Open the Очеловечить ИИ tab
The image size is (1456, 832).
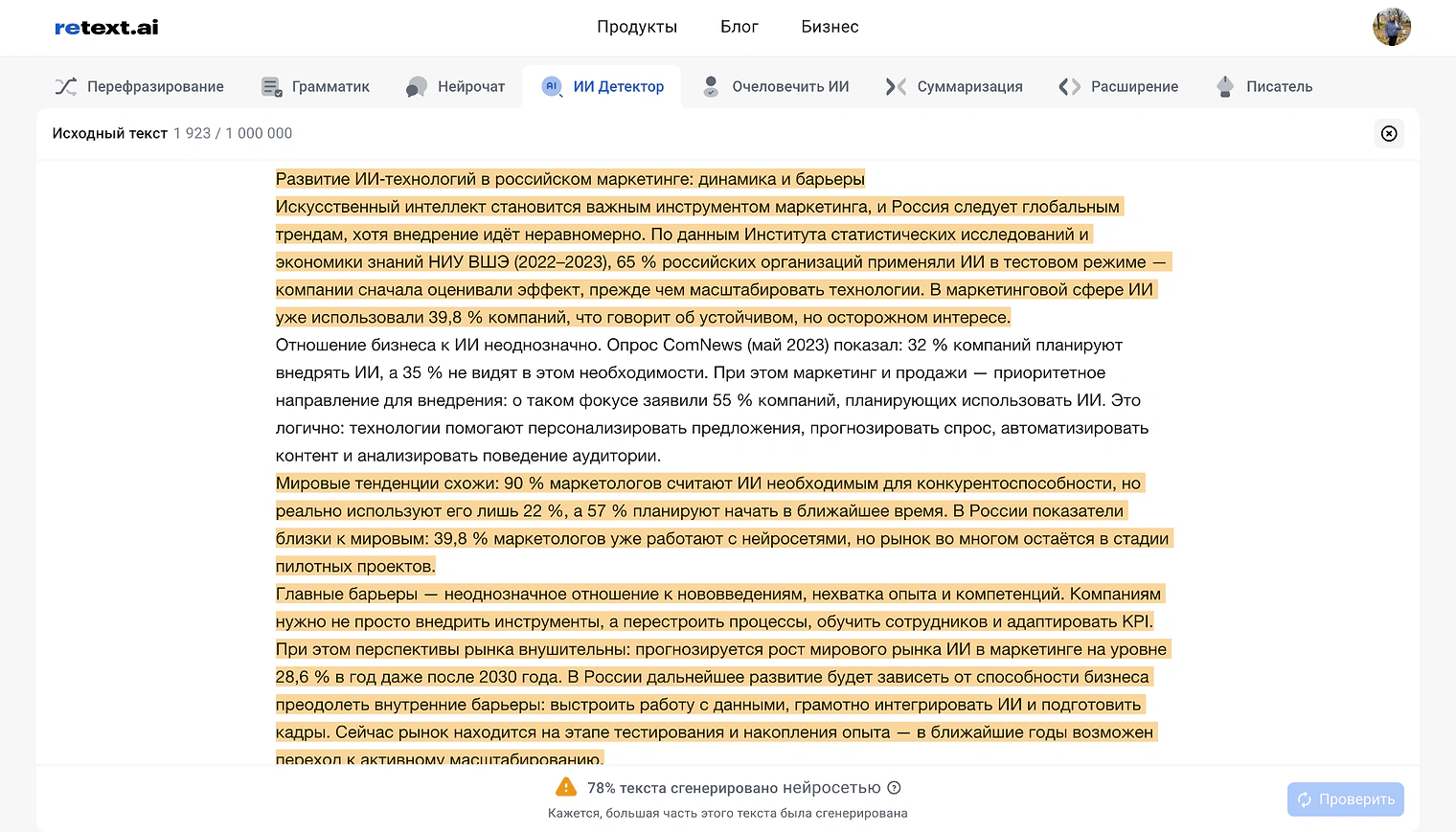(x=775, y=86)
